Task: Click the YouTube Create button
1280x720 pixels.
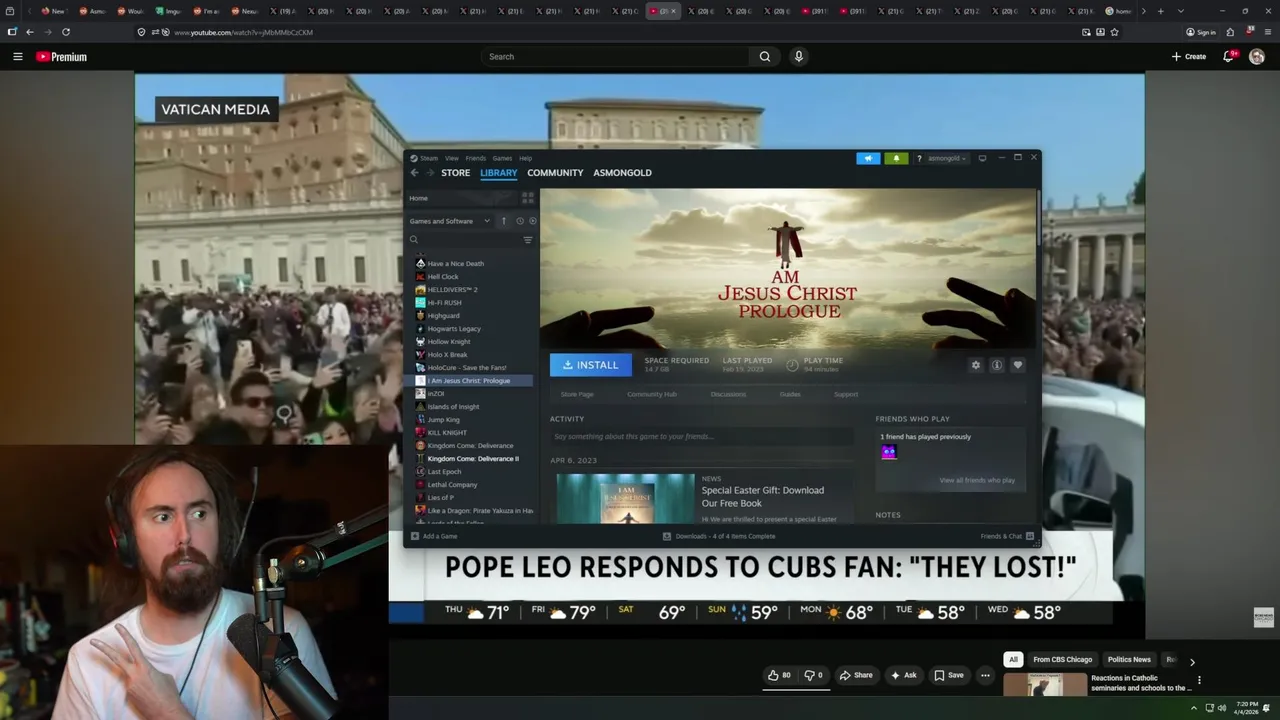Action: [x=1189, y=57]
